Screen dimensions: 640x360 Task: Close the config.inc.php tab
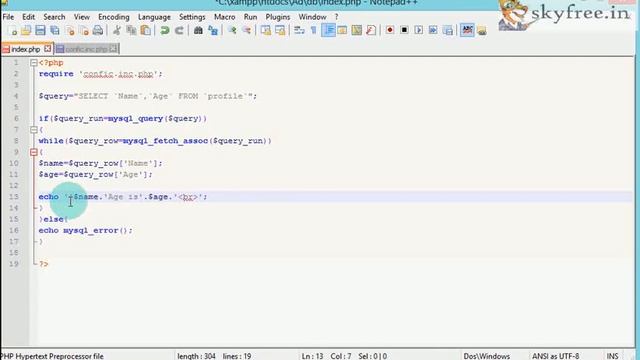tap(113, 49)
